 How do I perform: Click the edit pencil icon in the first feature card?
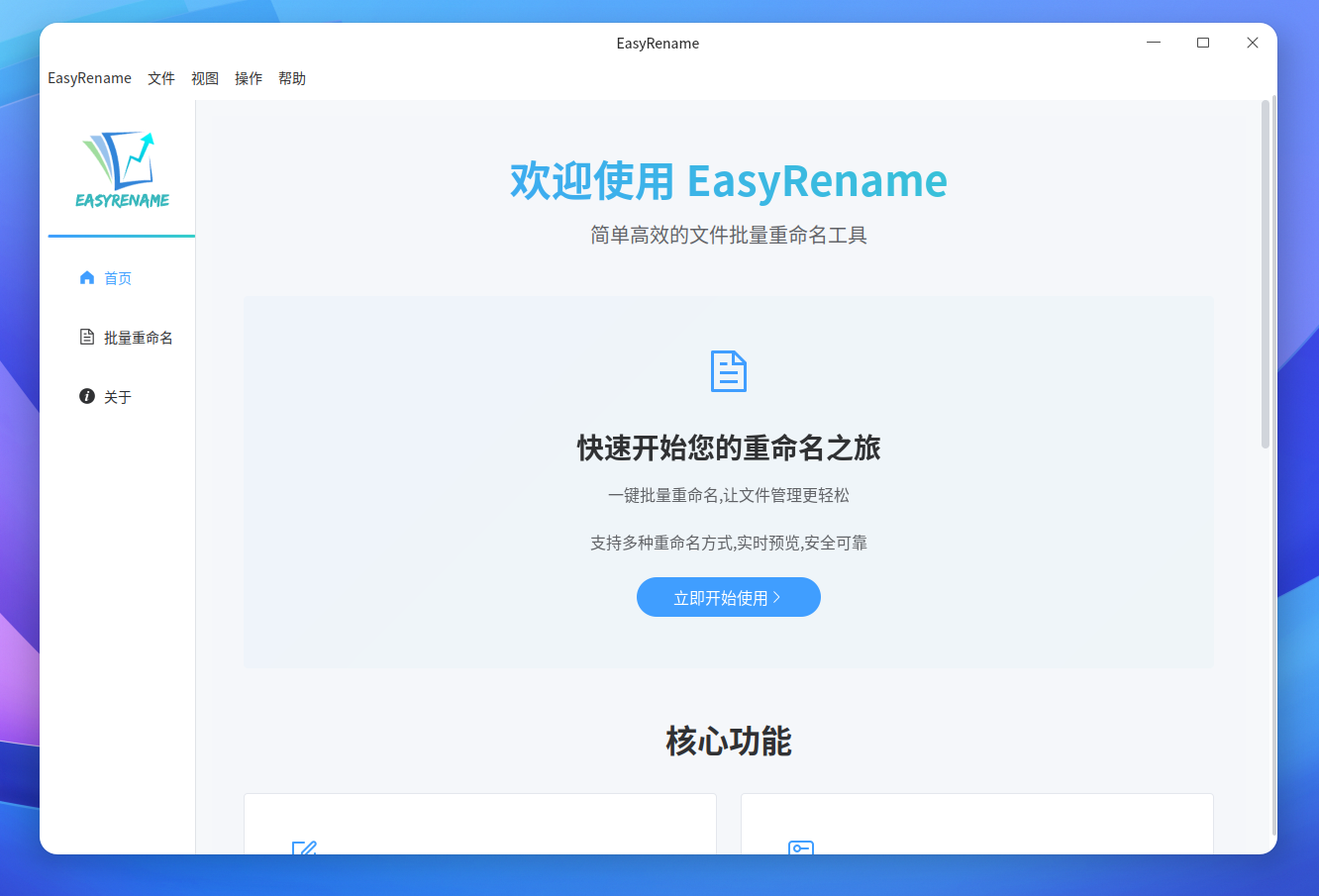pos(304,847)
